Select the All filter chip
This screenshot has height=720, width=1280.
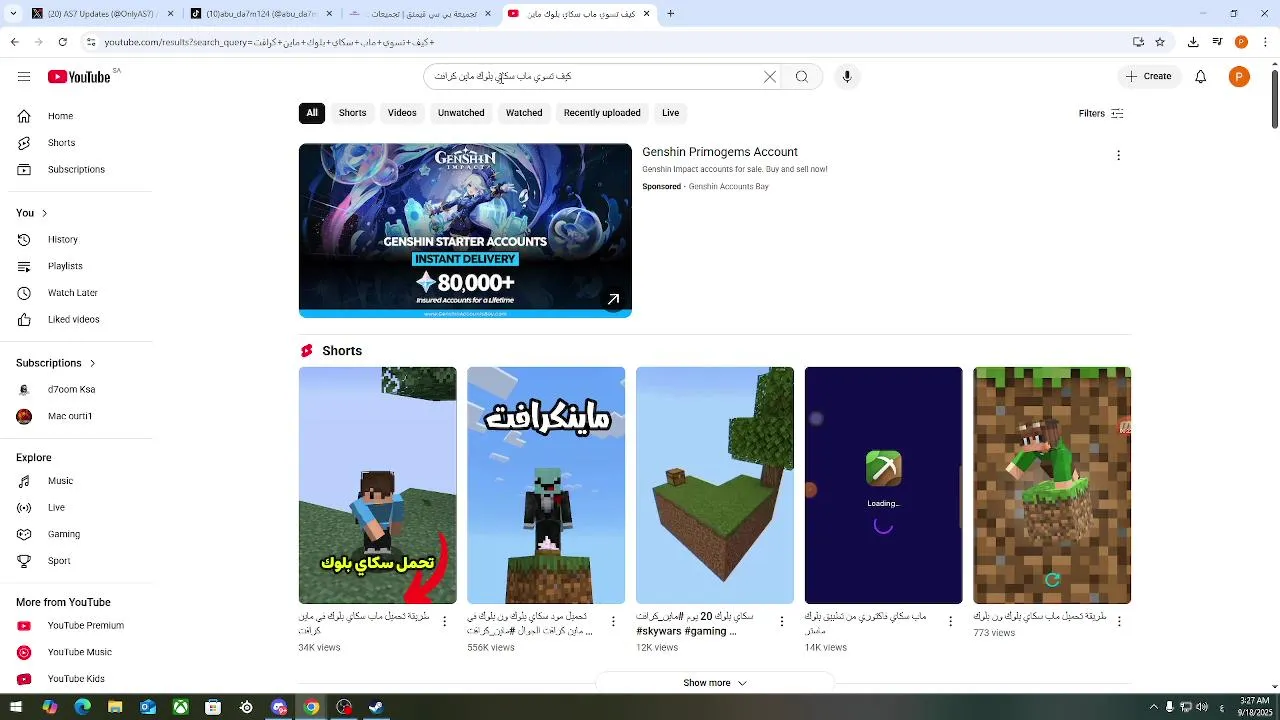[312, 113]
